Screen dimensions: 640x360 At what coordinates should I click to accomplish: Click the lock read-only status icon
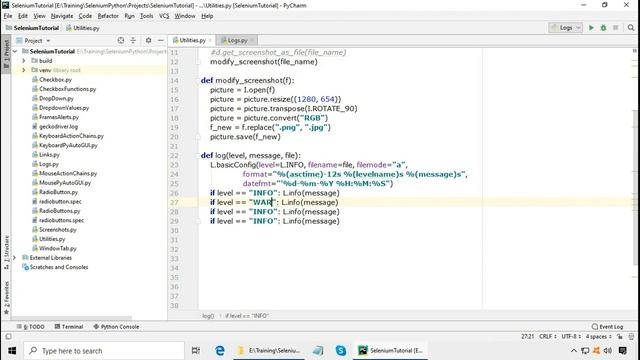(x=620, y=337)
